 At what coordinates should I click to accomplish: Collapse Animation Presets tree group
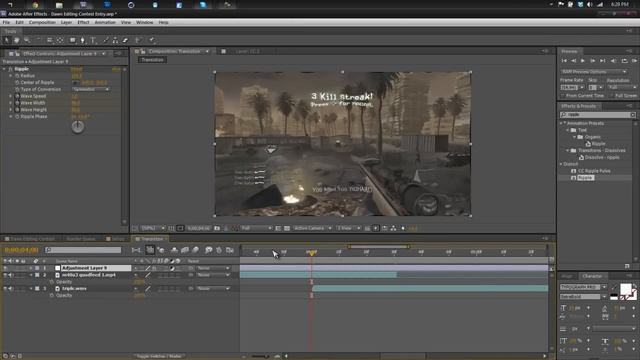561,123
